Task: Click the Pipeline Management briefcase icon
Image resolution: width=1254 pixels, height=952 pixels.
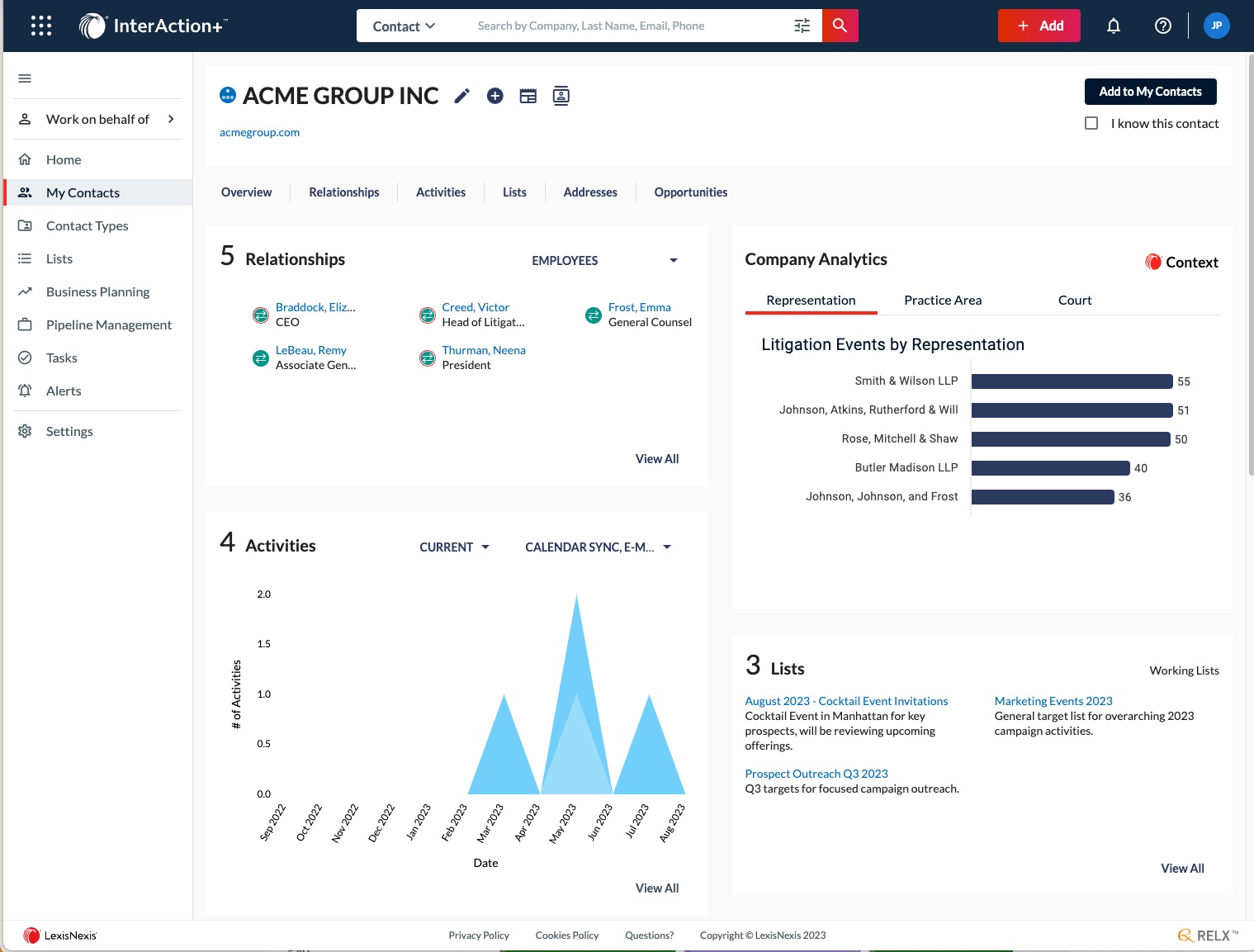Action: (25, 324)
